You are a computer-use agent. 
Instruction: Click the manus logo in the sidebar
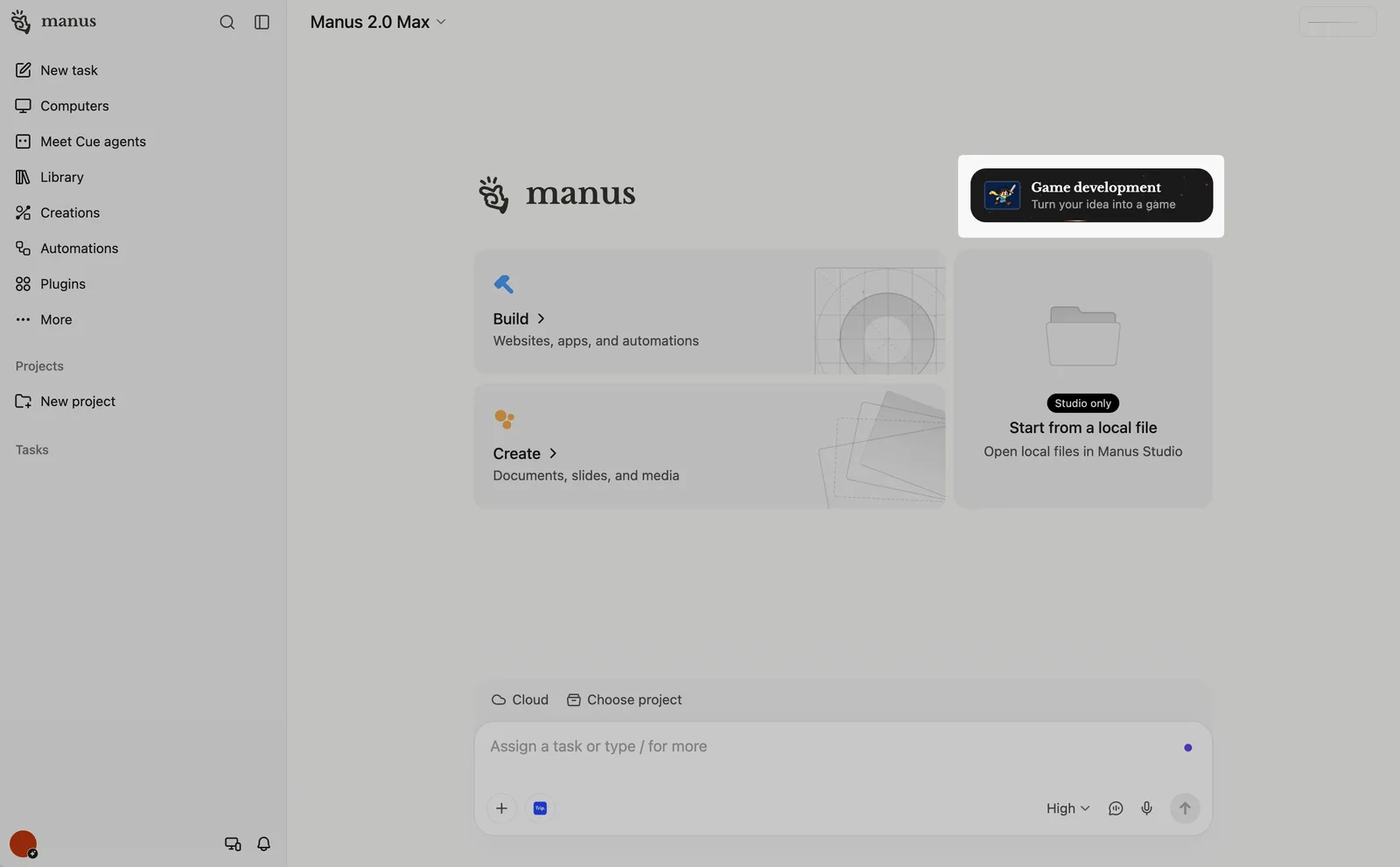53,21
